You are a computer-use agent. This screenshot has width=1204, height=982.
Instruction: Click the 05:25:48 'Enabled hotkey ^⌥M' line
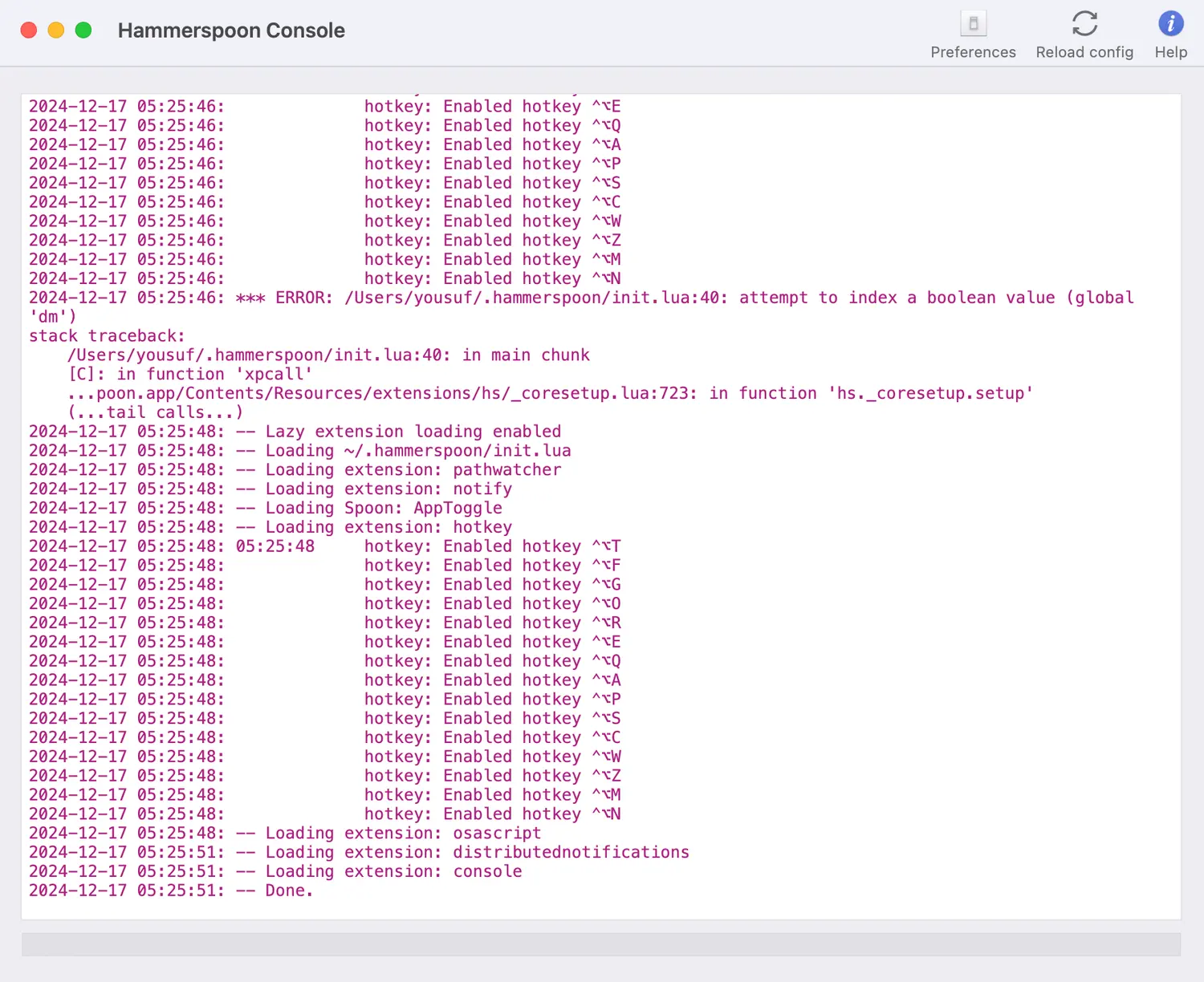click(325, 795)
